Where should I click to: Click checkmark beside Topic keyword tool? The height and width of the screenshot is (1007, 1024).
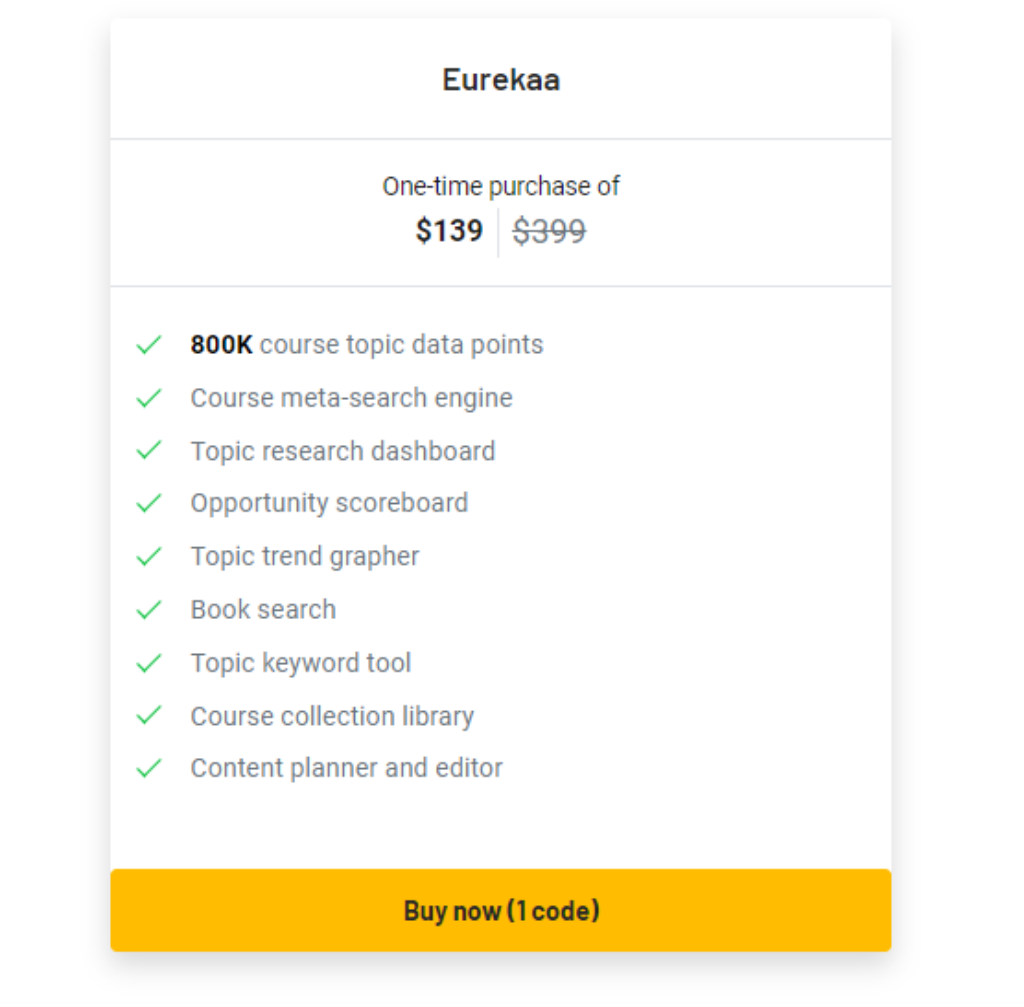point(149,663)
